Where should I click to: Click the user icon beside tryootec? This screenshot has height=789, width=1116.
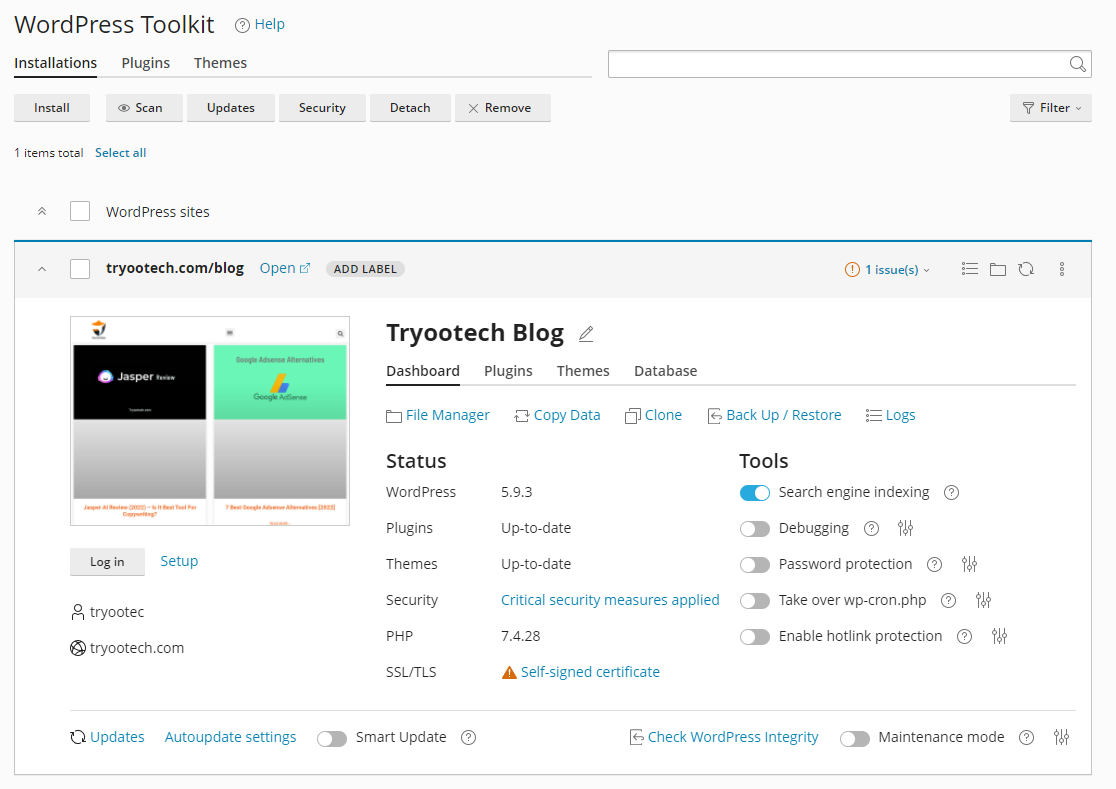(x=78, y=612)
